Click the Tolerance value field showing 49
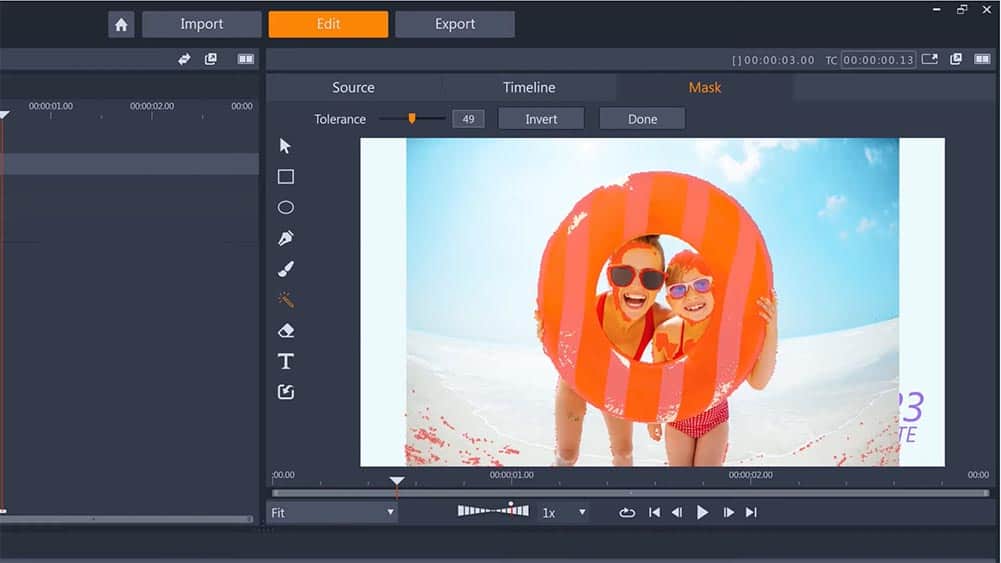This screenshot has width=1001, height=563. coord(468,119)
